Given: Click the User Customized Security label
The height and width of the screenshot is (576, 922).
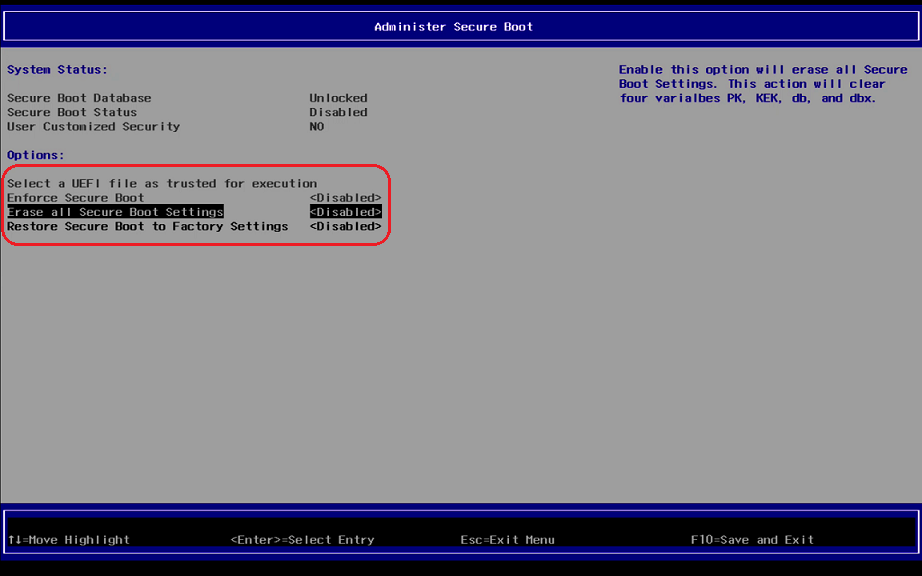Looking at the screenshot, I should click(93, 126).
